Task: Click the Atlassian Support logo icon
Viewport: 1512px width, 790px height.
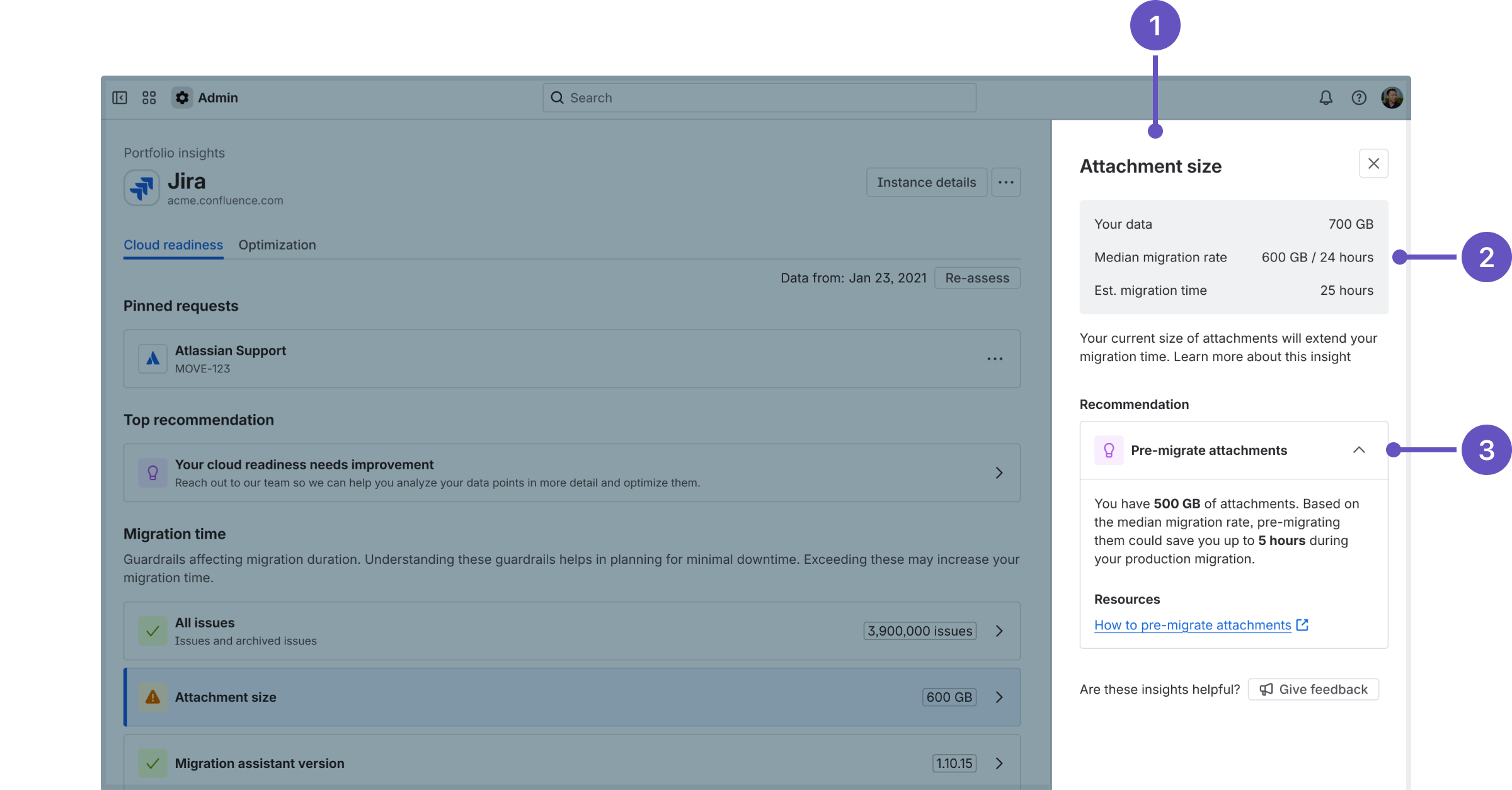Action: click(x=152, y=359)
